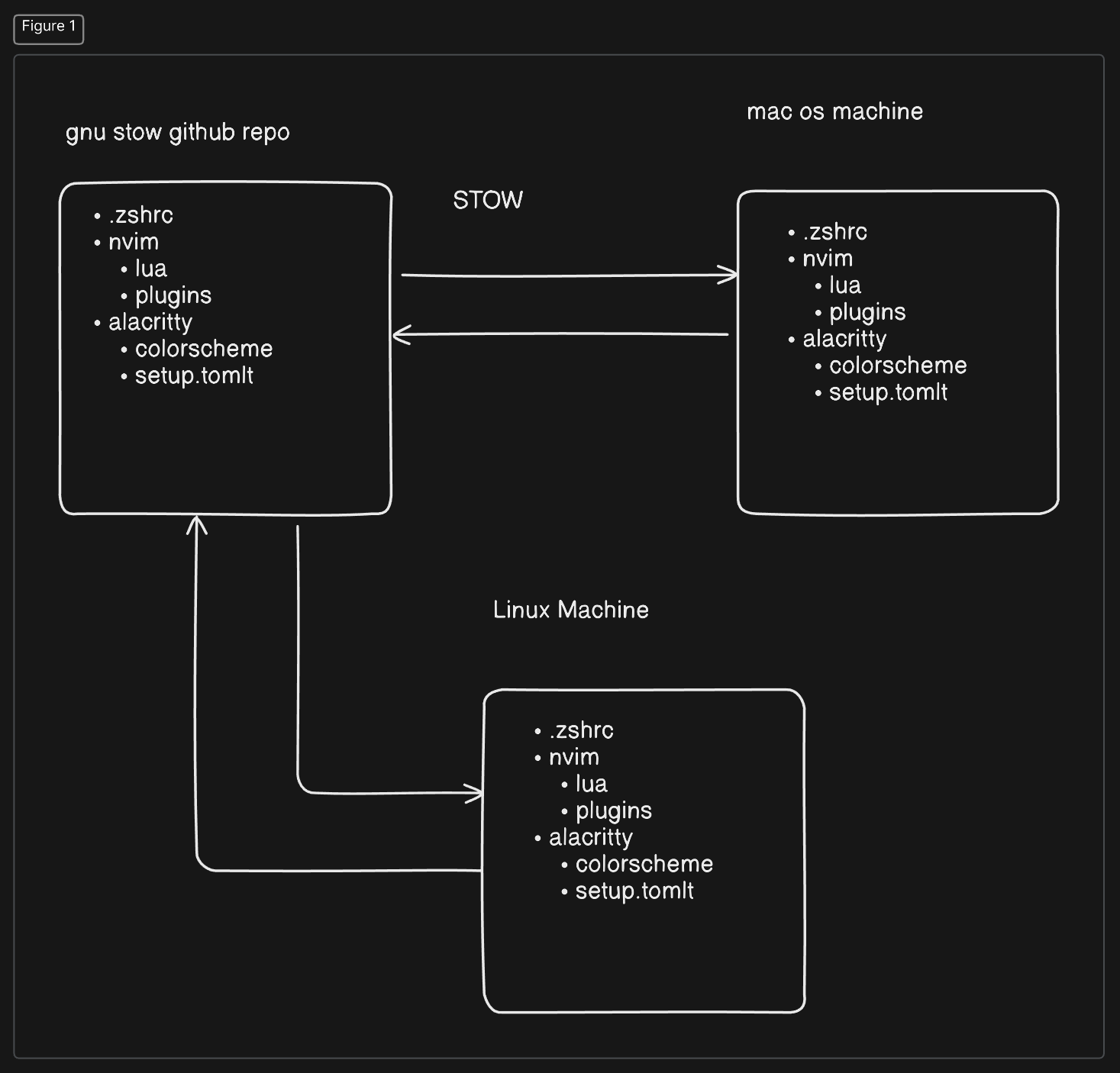
Task: Select the 'Linux Machine' heading text
Action: click(x=571, y=610)
